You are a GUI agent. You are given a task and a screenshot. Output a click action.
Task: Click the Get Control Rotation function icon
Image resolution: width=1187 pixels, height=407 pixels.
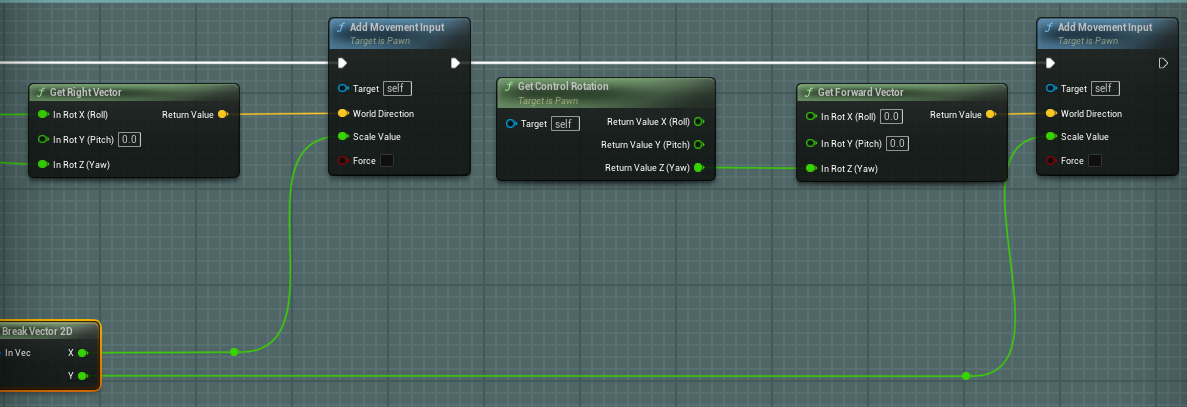pyautogui.click(x=509, y=86)
